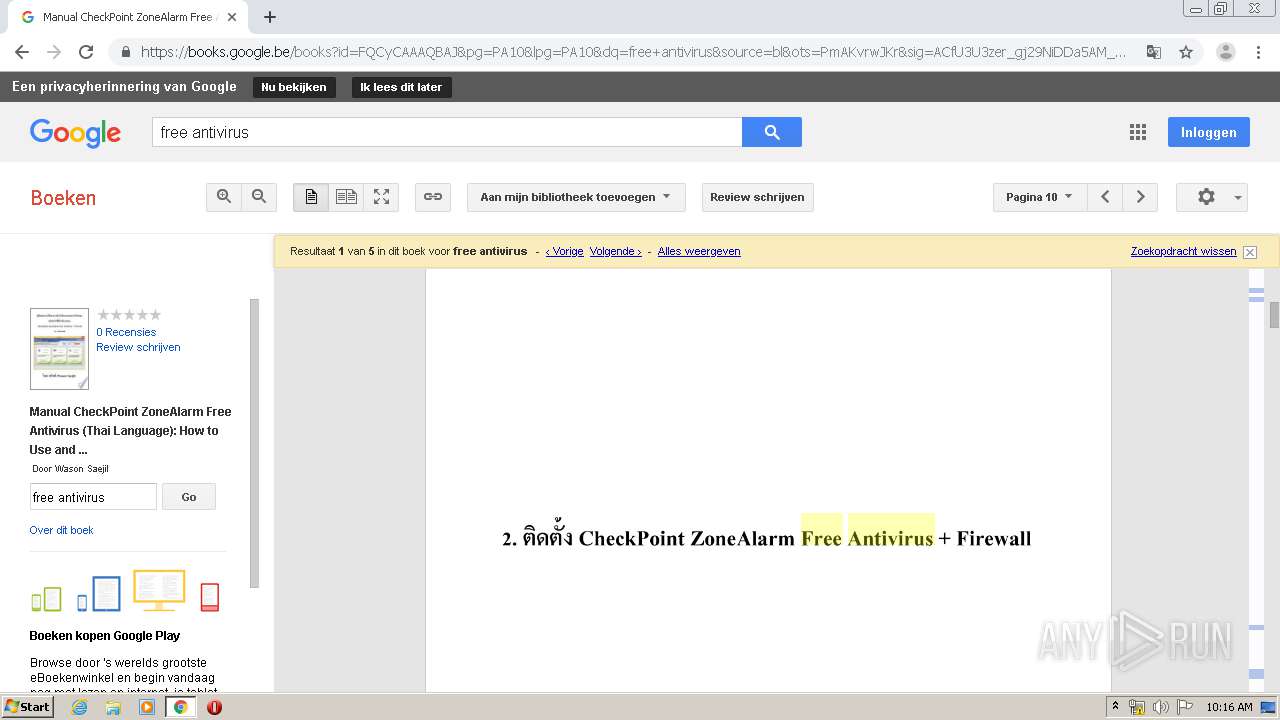This screenshot has height=720, width=1280.
Task: Click 'Review schrijven' toolbar button
Action: [x=757, y=197]
